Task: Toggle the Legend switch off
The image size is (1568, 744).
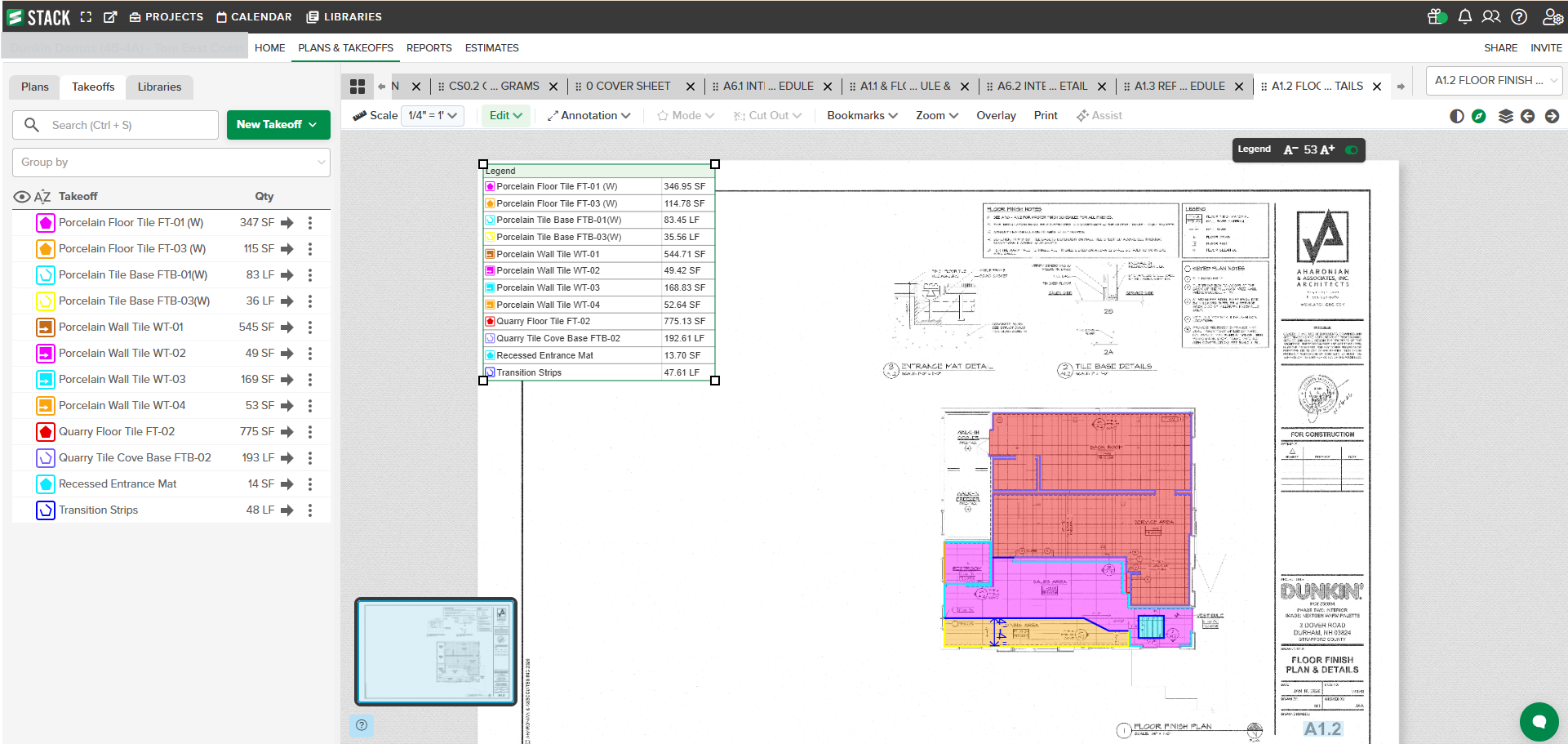Action: [1352, 149]
